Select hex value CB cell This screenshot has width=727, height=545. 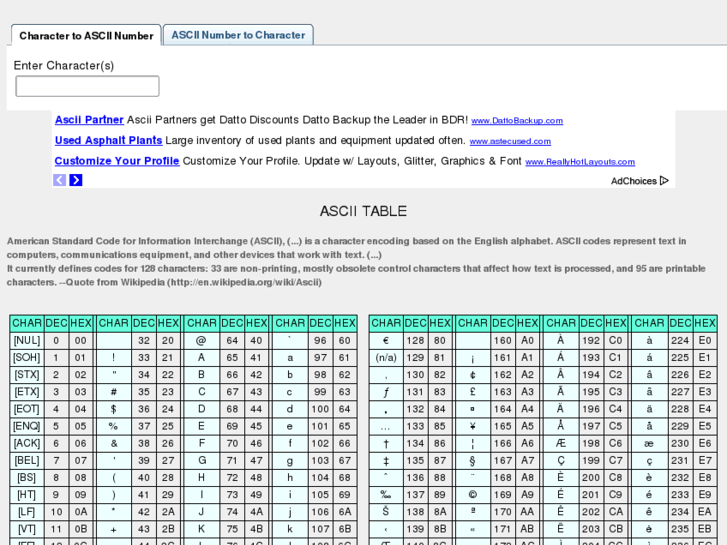coord(615,529)
